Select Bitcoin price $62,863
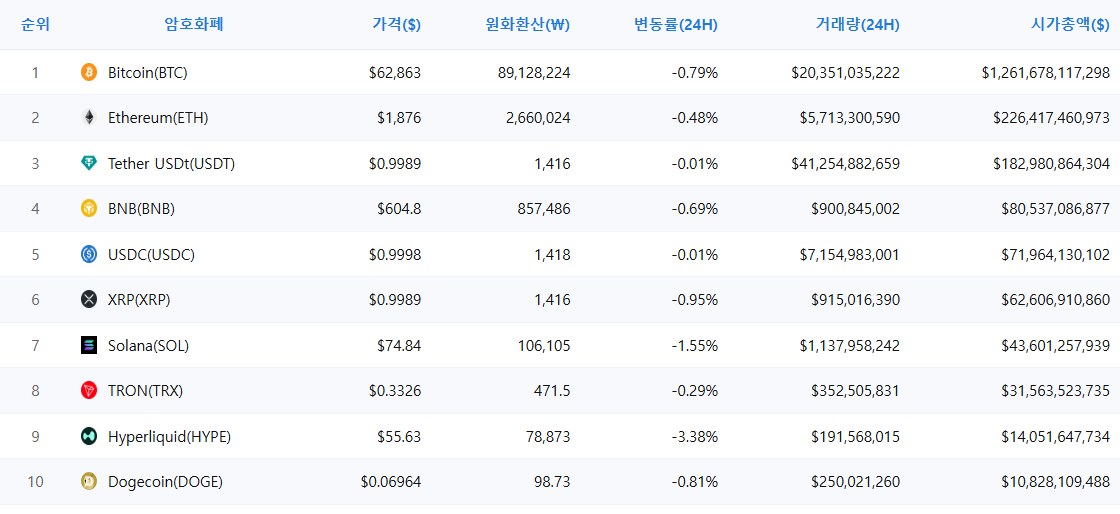 click(395, 72)
